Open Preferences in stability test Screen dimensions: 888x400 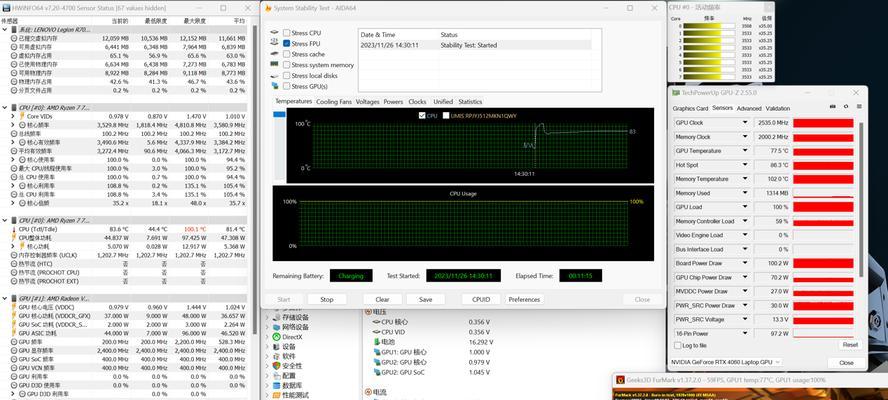[x=524, y=299]
